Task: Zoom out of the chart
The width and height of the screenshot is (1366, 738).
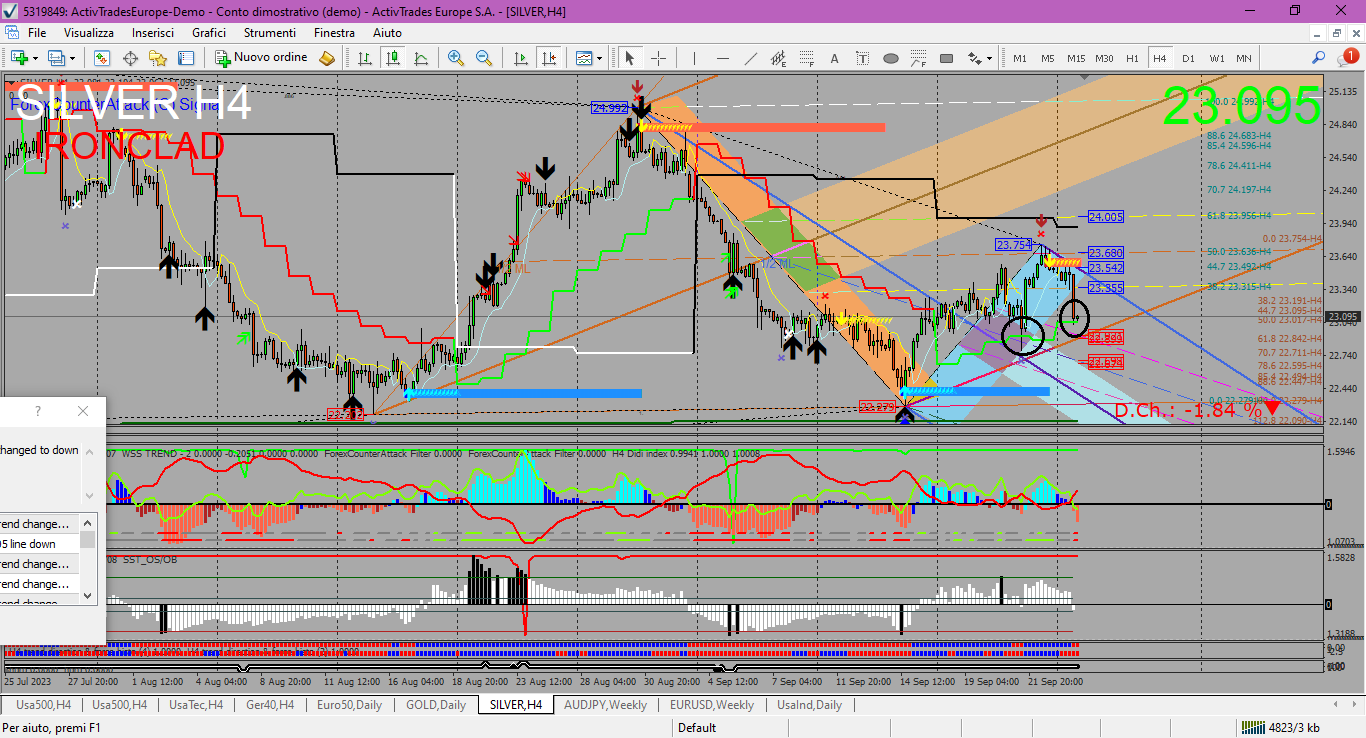Action: (x=484, y=58)
